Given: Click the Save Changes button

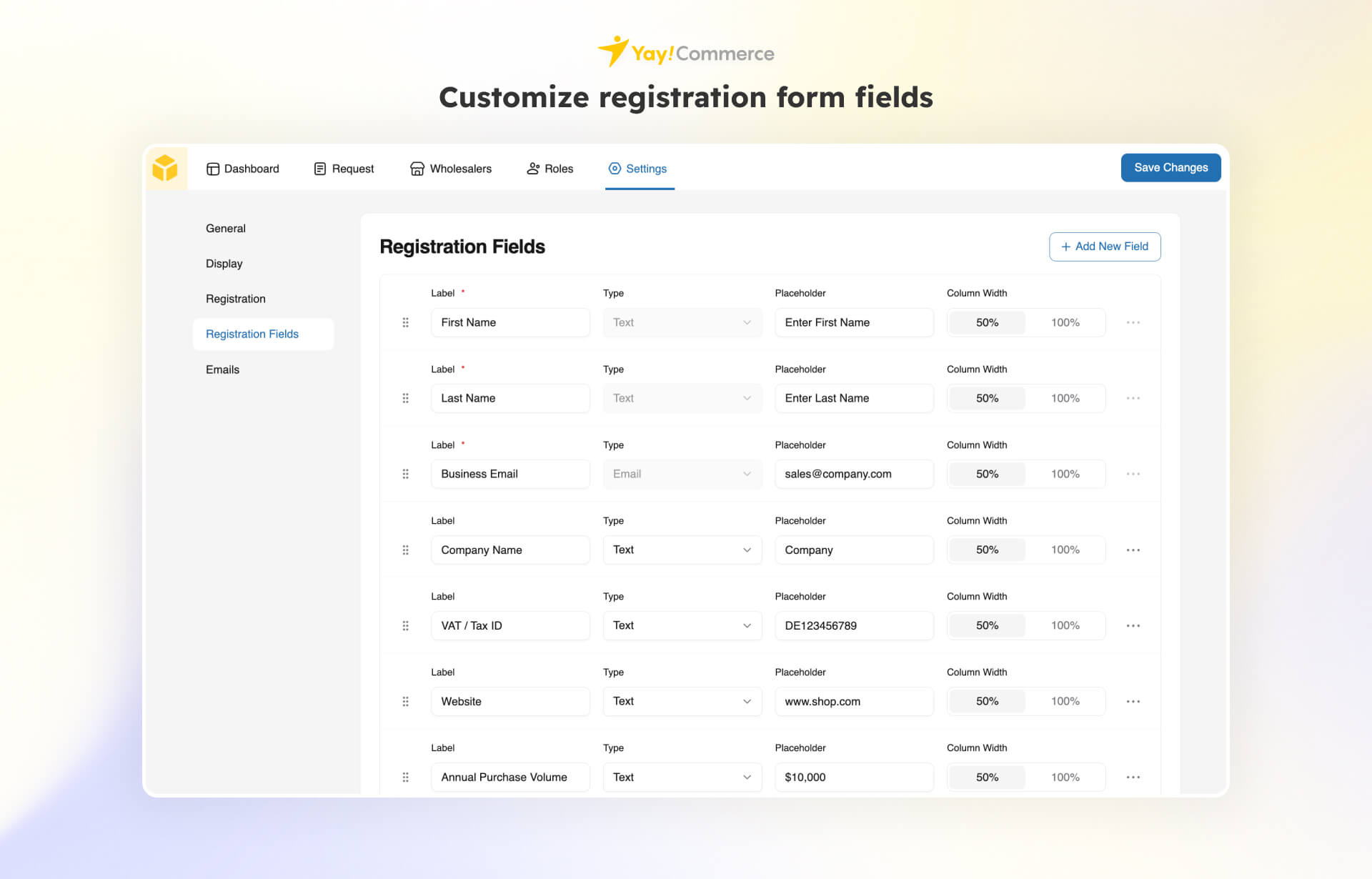Looking at the screenshot, I should click(x=1170, y=167).
